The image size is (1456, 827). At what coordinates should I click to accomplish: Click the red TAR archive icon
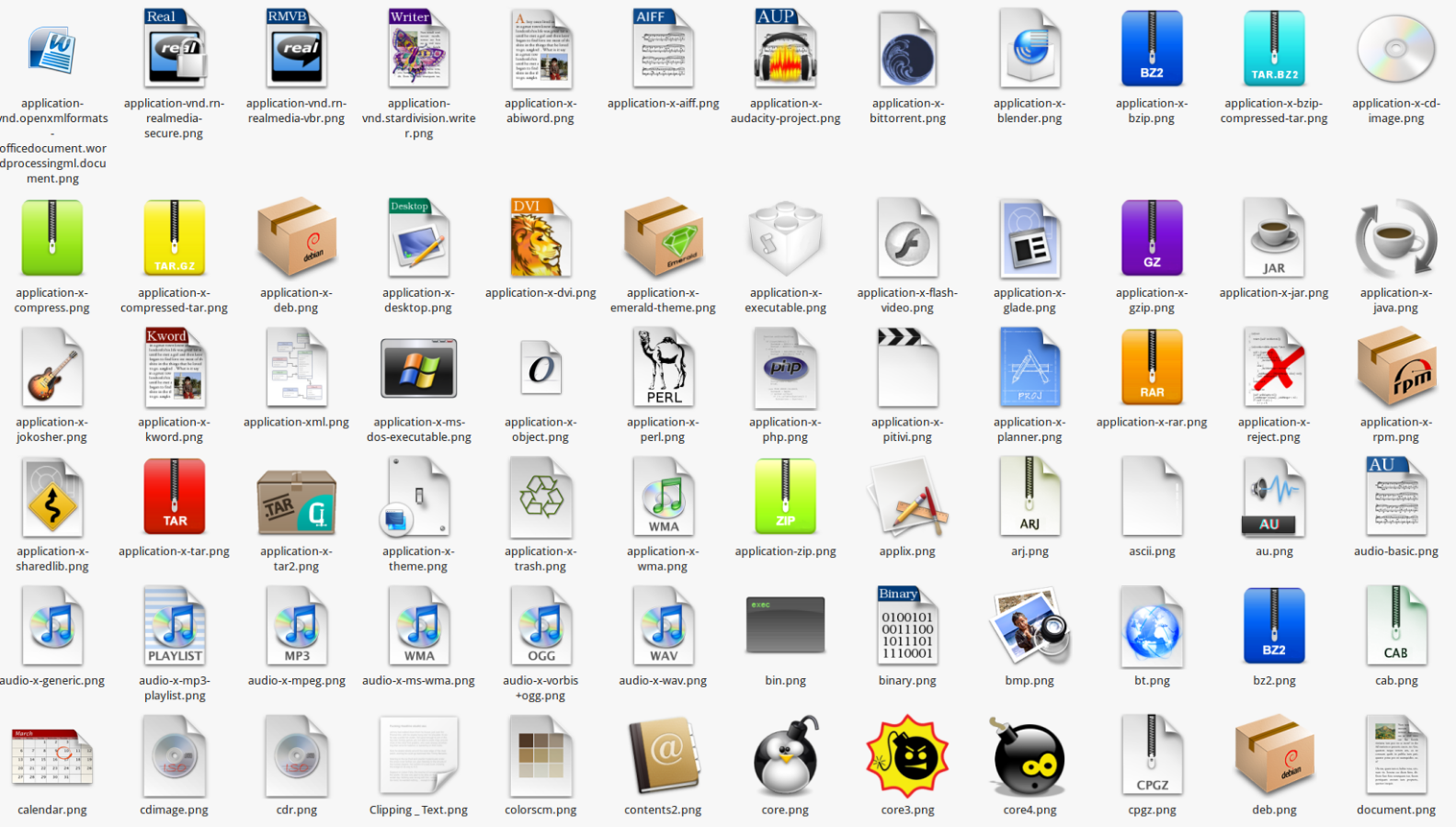coord(174,497)
